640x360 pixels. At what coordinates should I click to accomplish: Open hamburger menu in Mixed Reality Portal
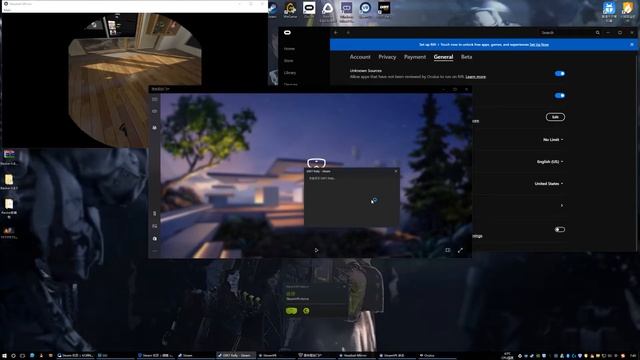155,99
